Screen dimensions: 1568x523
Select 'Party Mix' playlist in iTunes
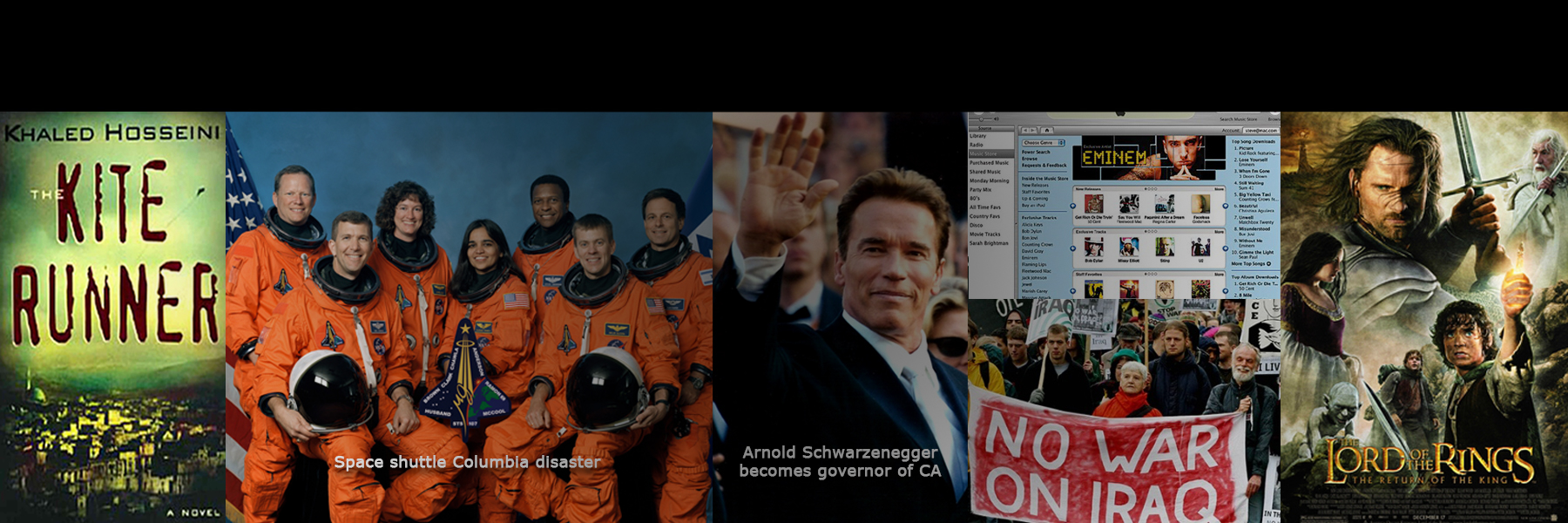click(x=981, y=189)
